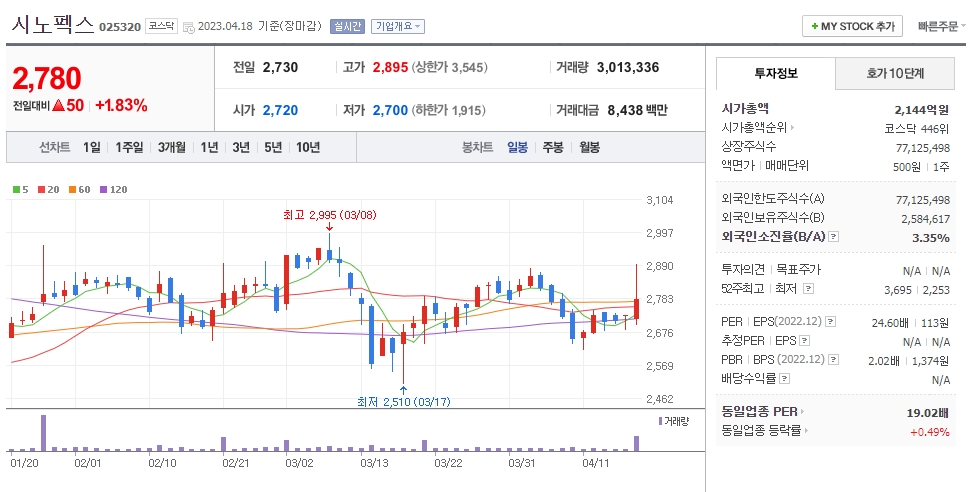
Task: Click the 시노펙스 stock name heading
Action: (53, 24)
